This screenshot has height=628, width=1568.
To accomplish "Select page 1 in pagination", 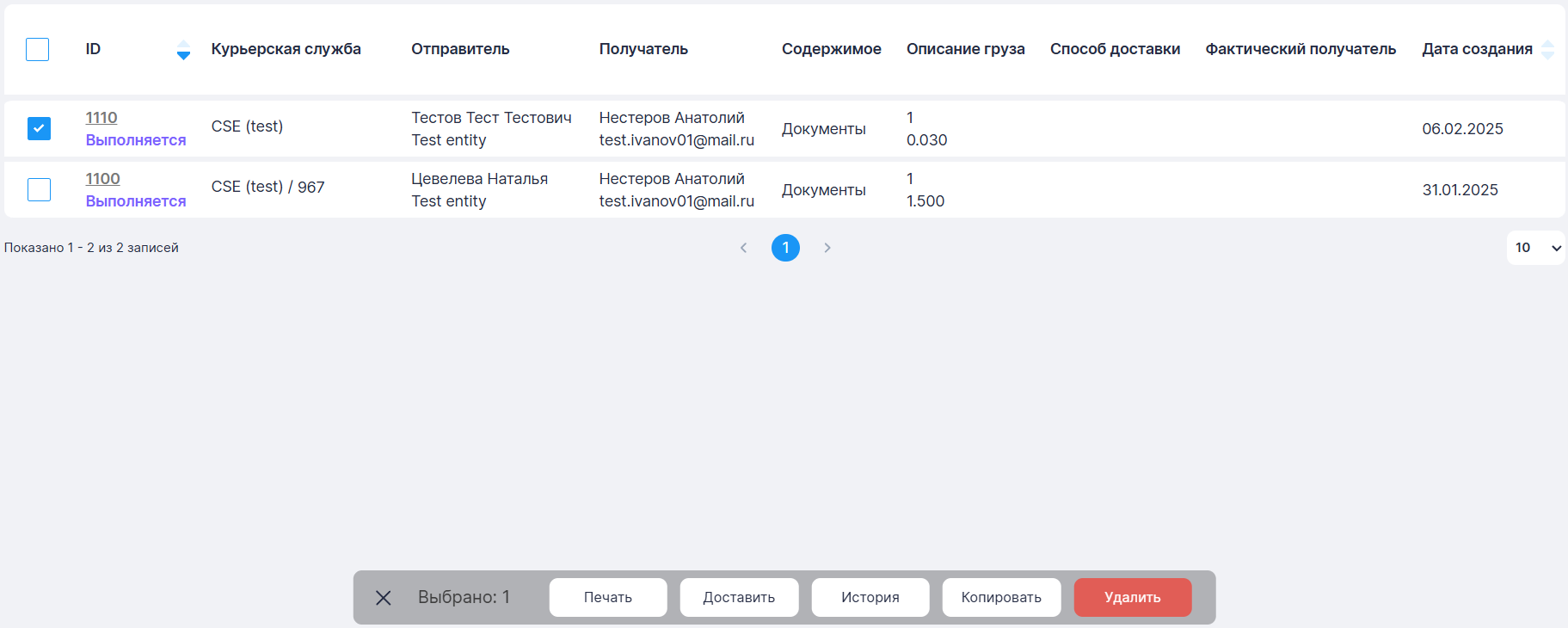I will click(785, 248).
